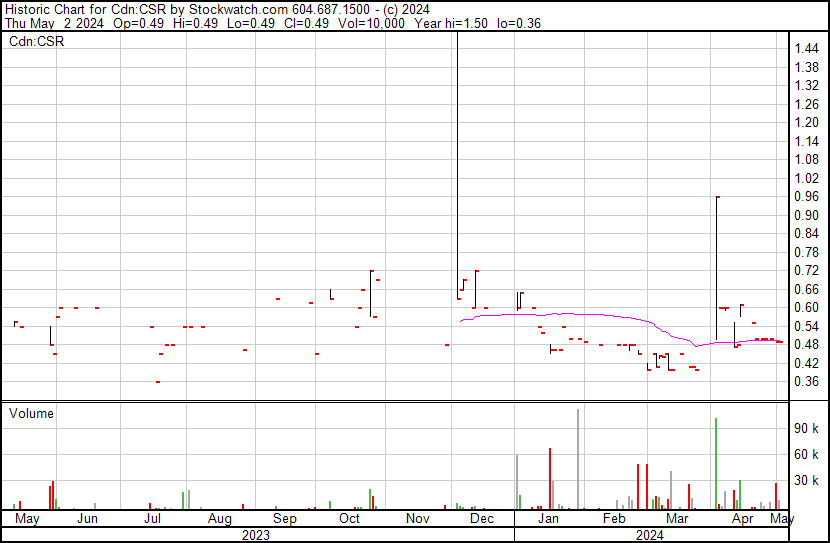This screenshot has height=543, width=830.
Task: Click the 0.72 price axis label
Action: tap(807, 270)
